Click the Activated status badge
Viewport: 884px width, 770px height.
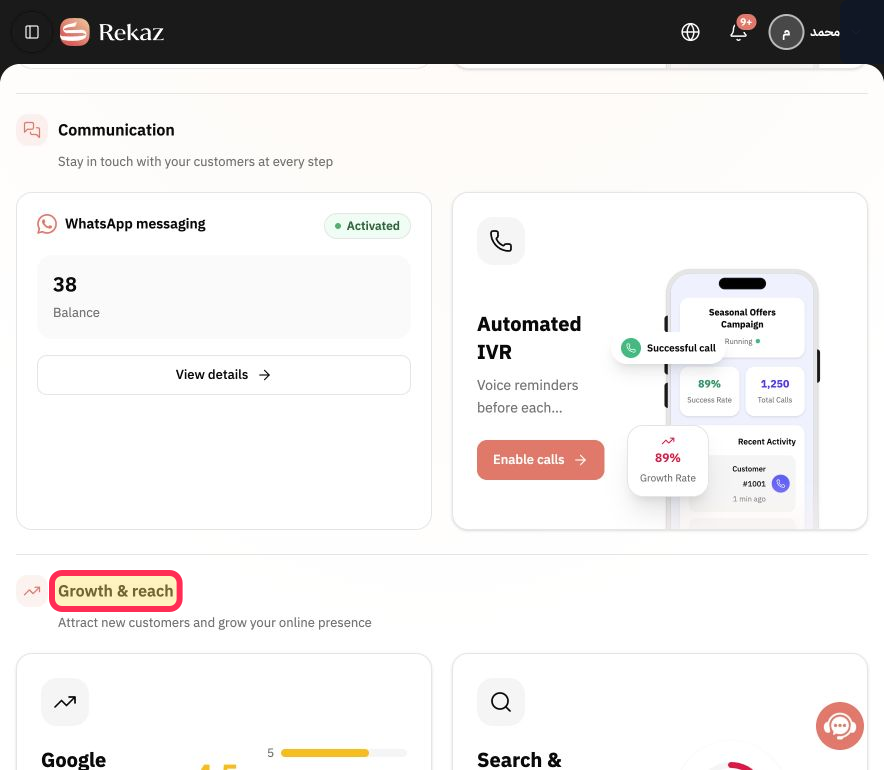coord(367,226)
